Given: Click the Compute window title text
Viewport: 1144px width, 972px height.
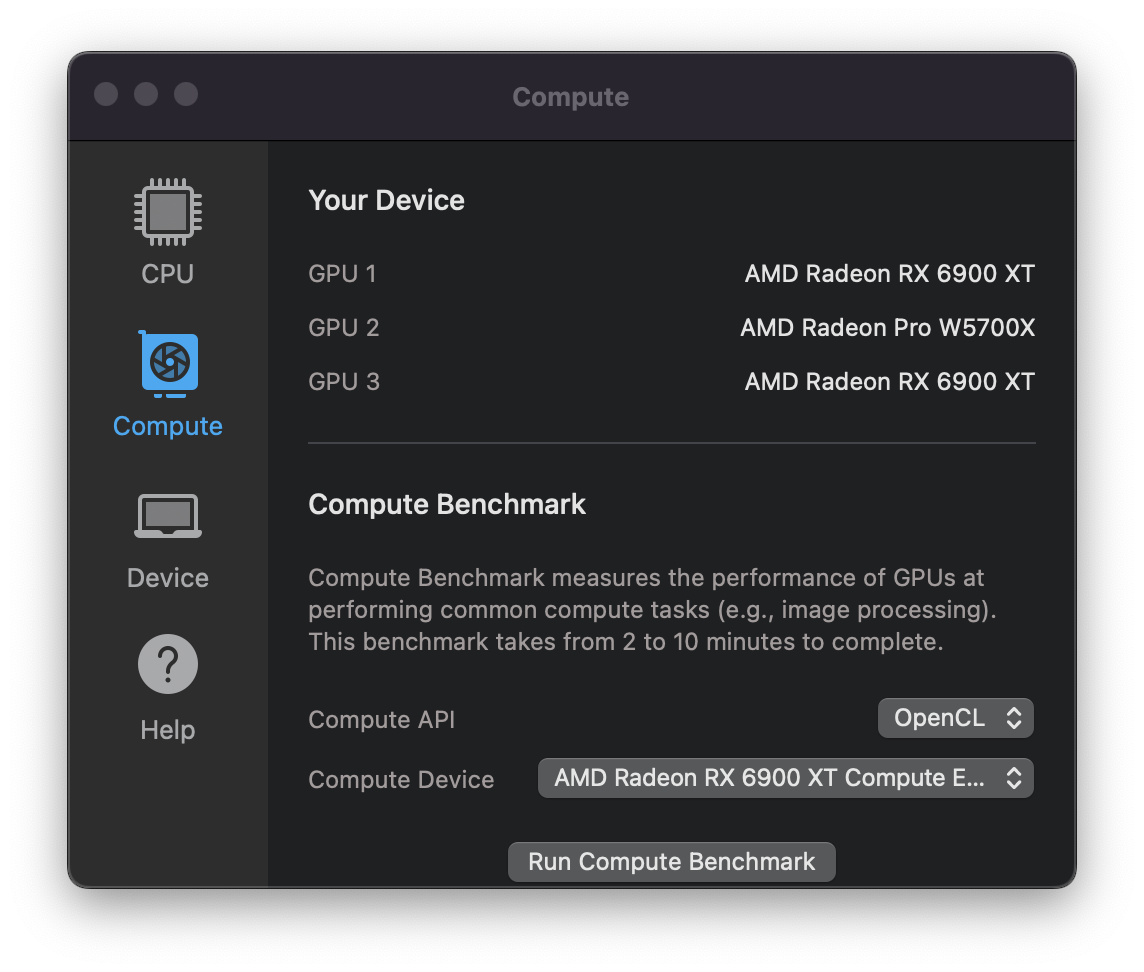Looking at the screenshot, I should (571, 97).
